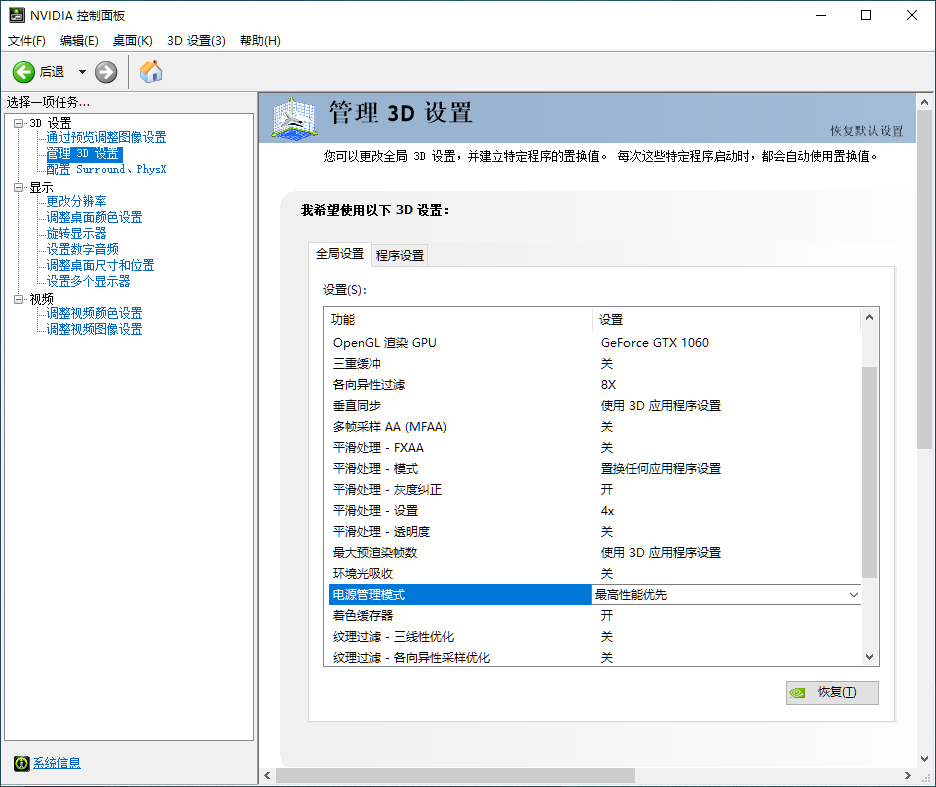Image resolution: width=936 pixels, height=787 pixels.
Task: Click the 恢复(T) button
Action: [x=832, y=693]
